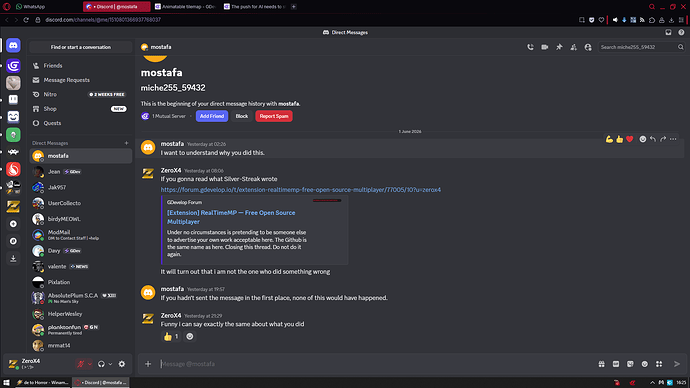This screenshot has height=388, width=690.
Task: Open the green server icon
Action: 13,135
